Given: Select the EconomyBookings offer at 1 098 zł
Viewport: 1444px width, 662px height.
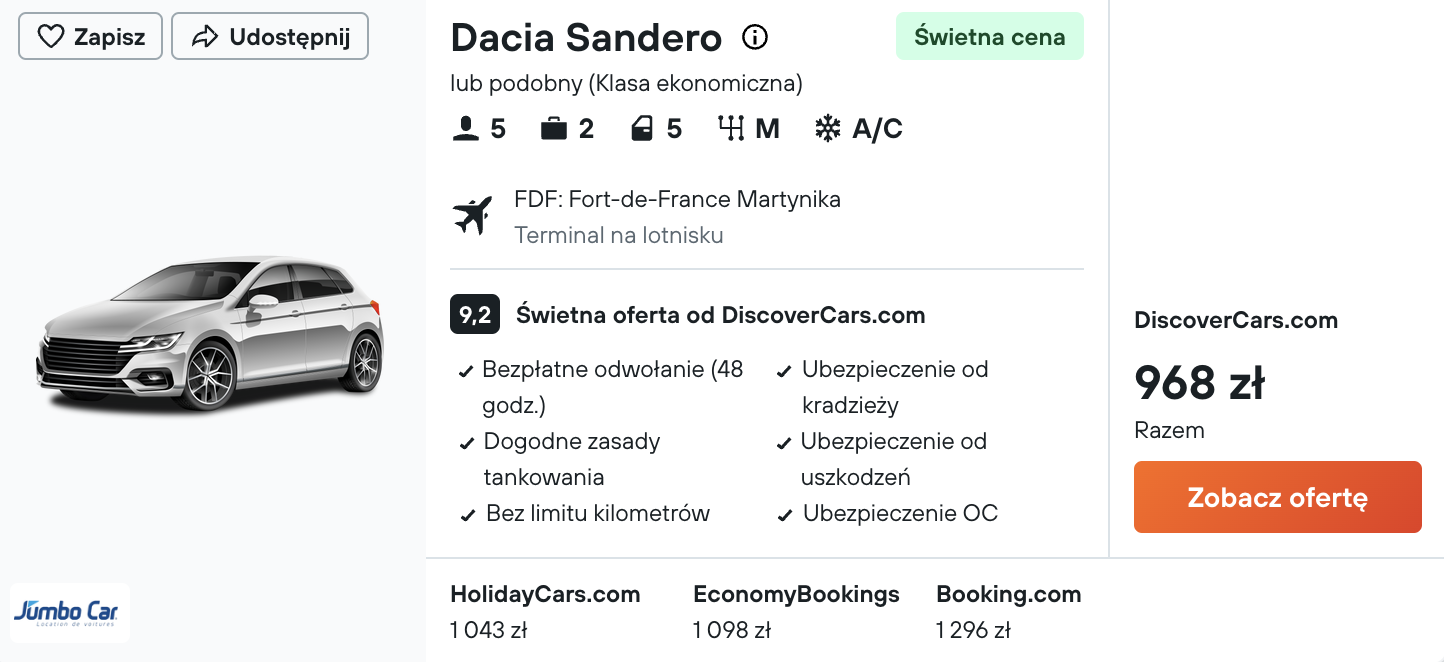Looking at the screenshot, I should (x=796, y=611).
